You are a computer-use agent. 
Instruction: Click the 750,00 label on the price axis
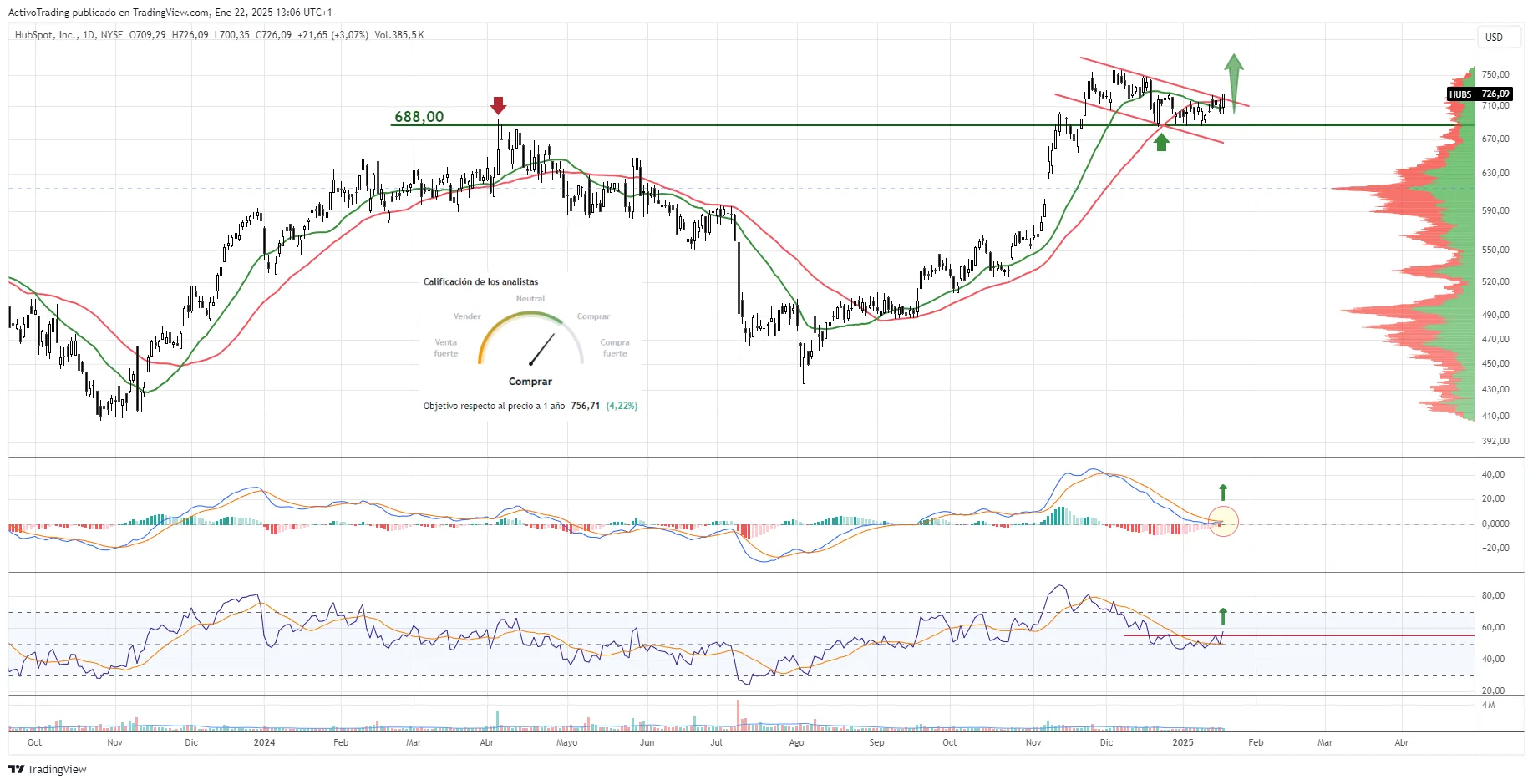1495,74
